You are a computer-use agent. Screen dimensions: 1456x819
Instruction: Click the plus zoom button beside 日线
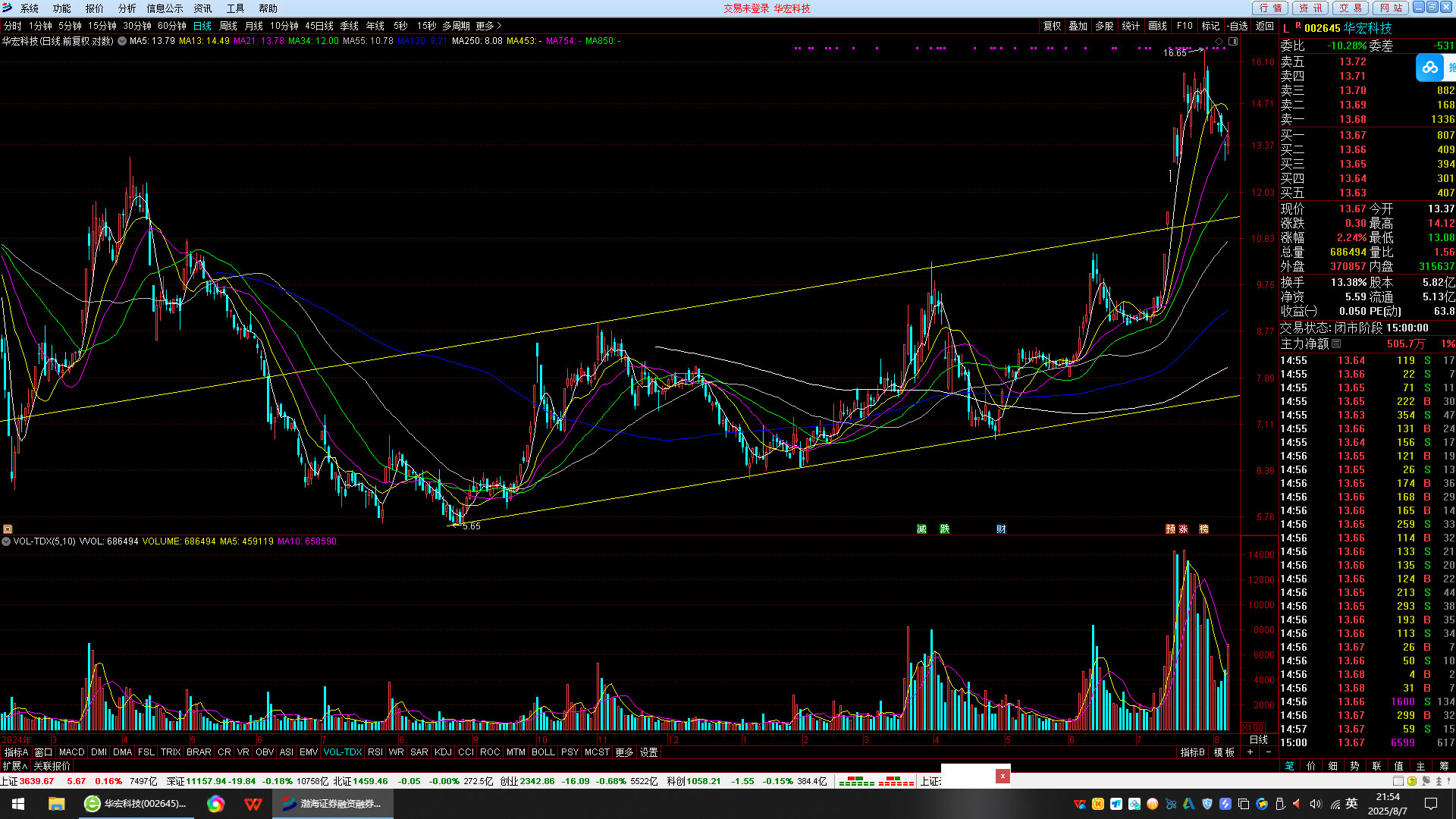coord(1250,752)
